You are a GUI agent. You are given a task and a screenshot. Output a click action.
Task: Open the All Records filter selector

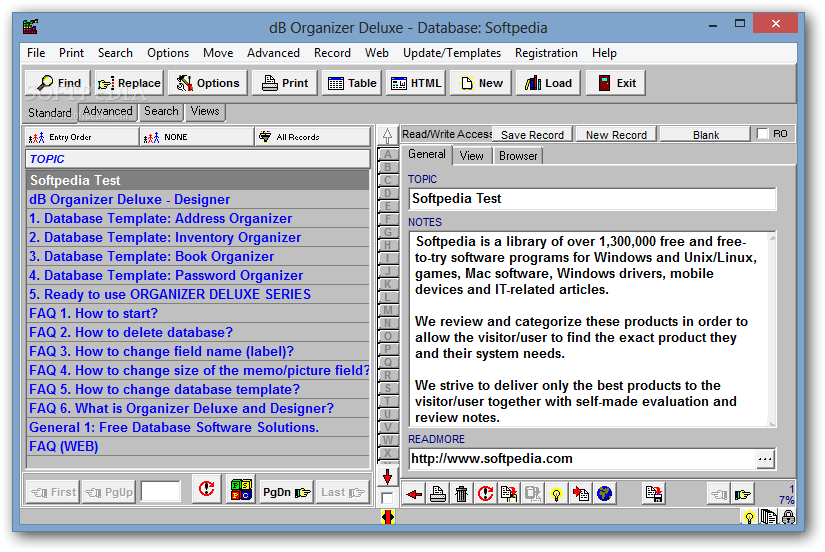(313, 137)
